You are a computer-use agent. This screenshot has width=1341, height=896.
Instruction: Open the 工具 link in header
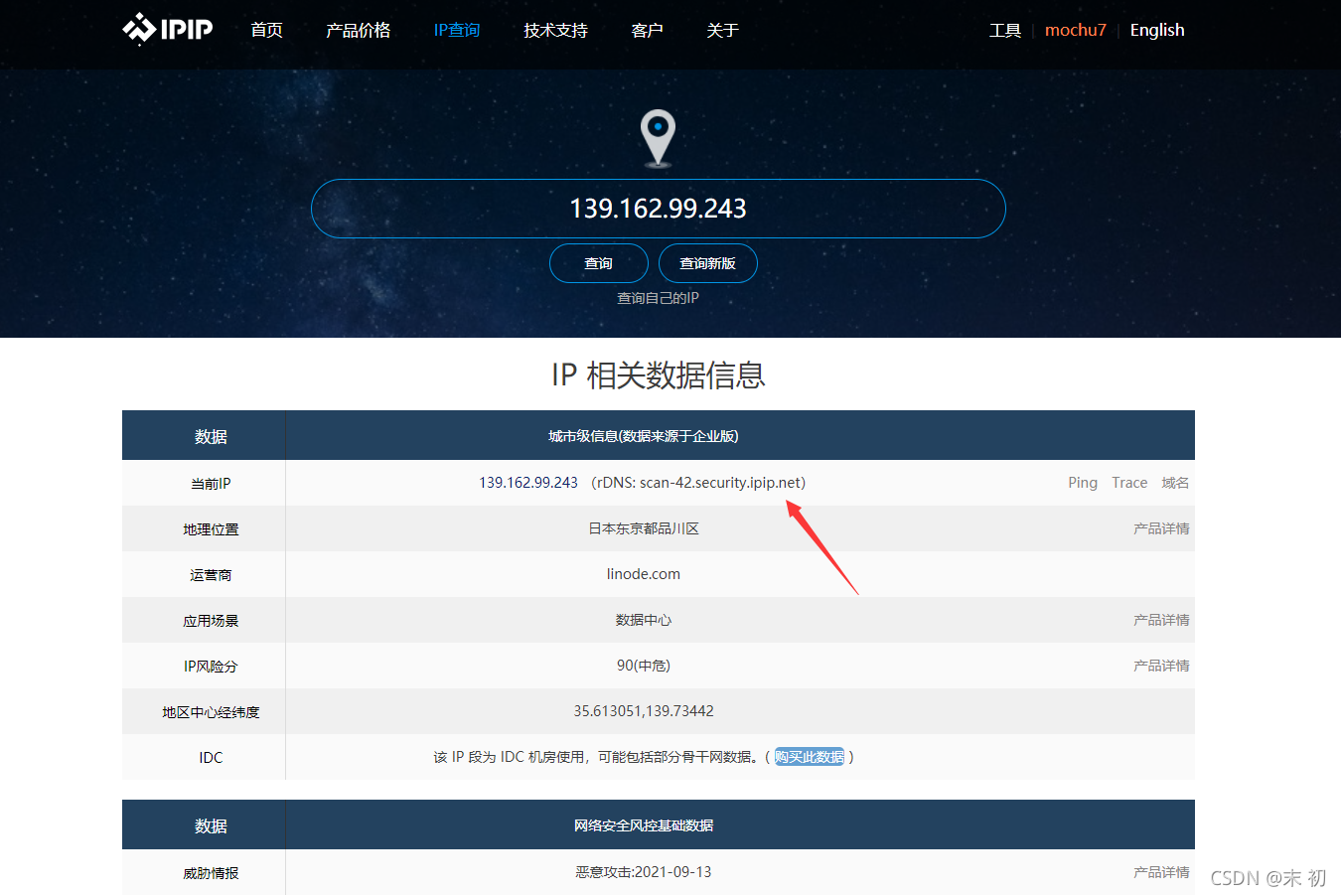1005,30
